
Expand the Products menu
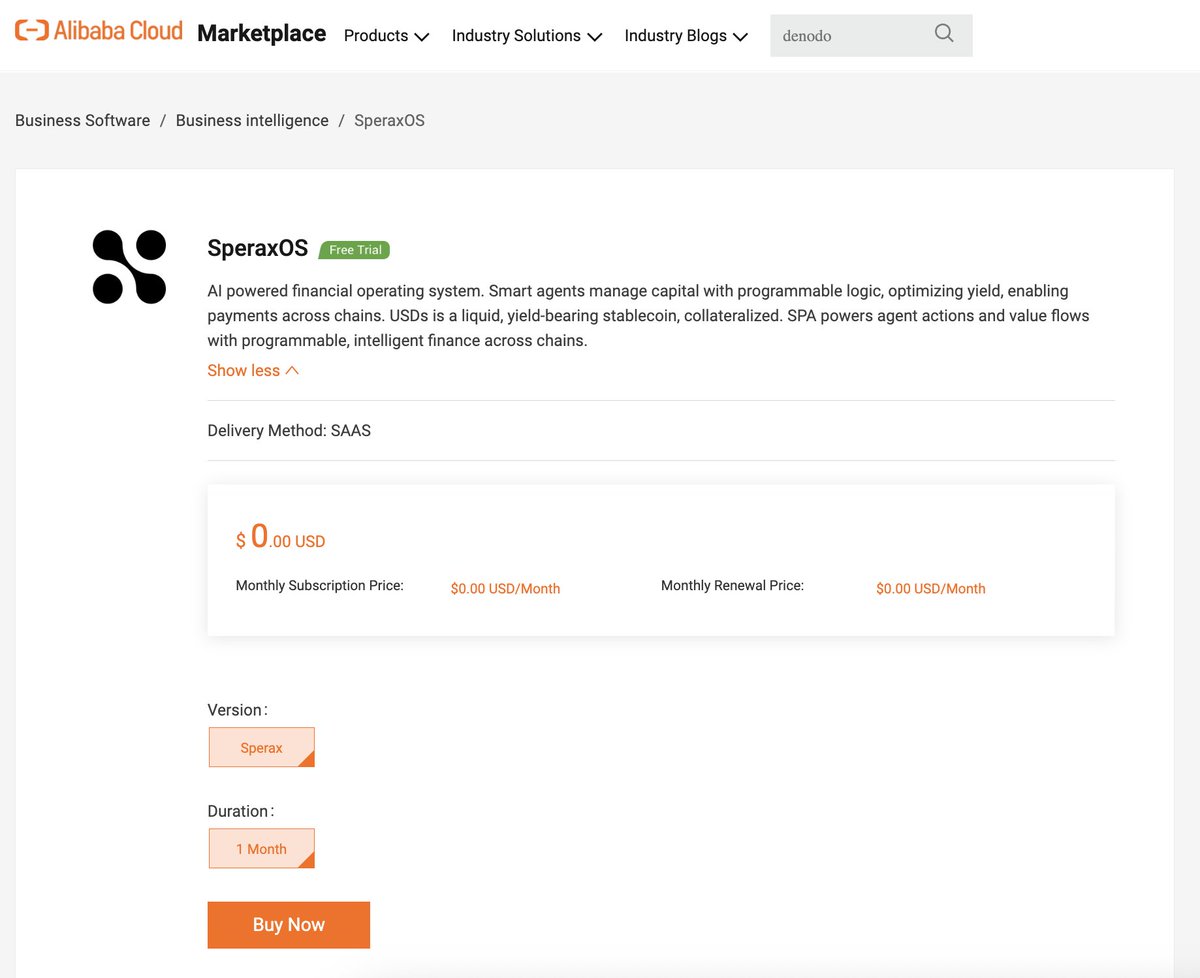386,36
